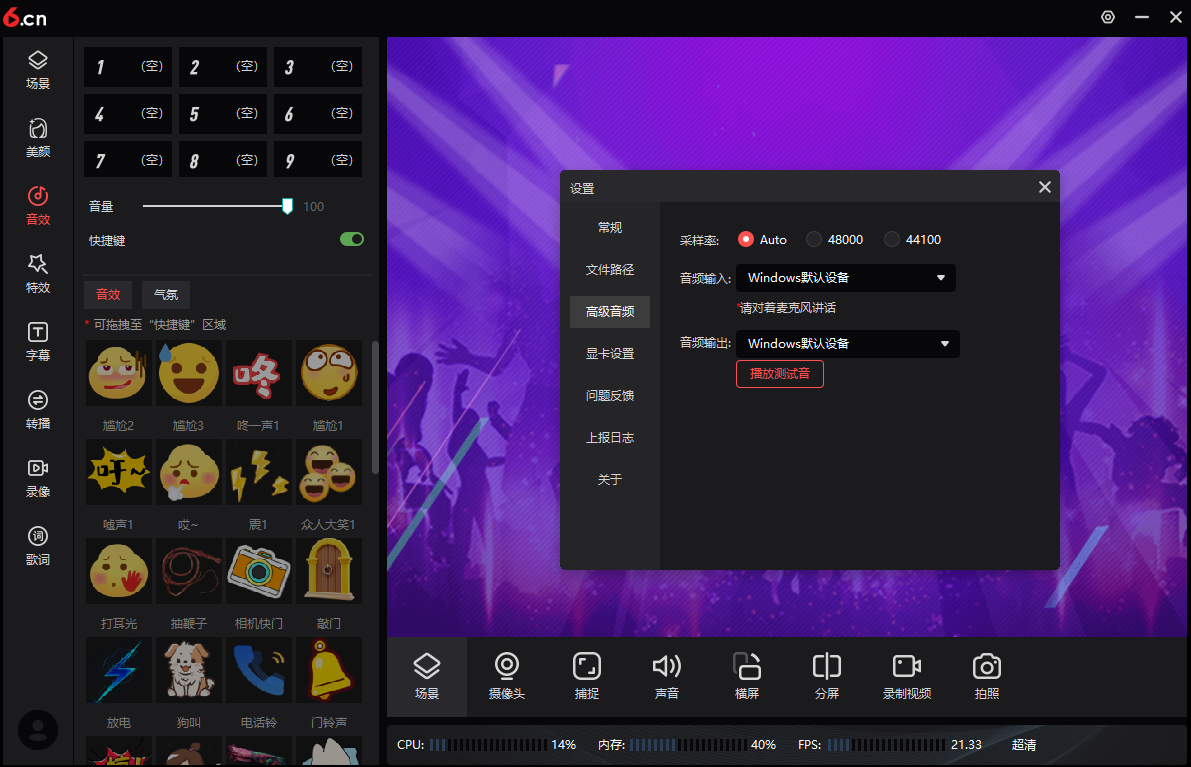This screenshot has height=767, width=1191.
Task: Go to 文件路径 settings section
Action: (x=610, y=270)
